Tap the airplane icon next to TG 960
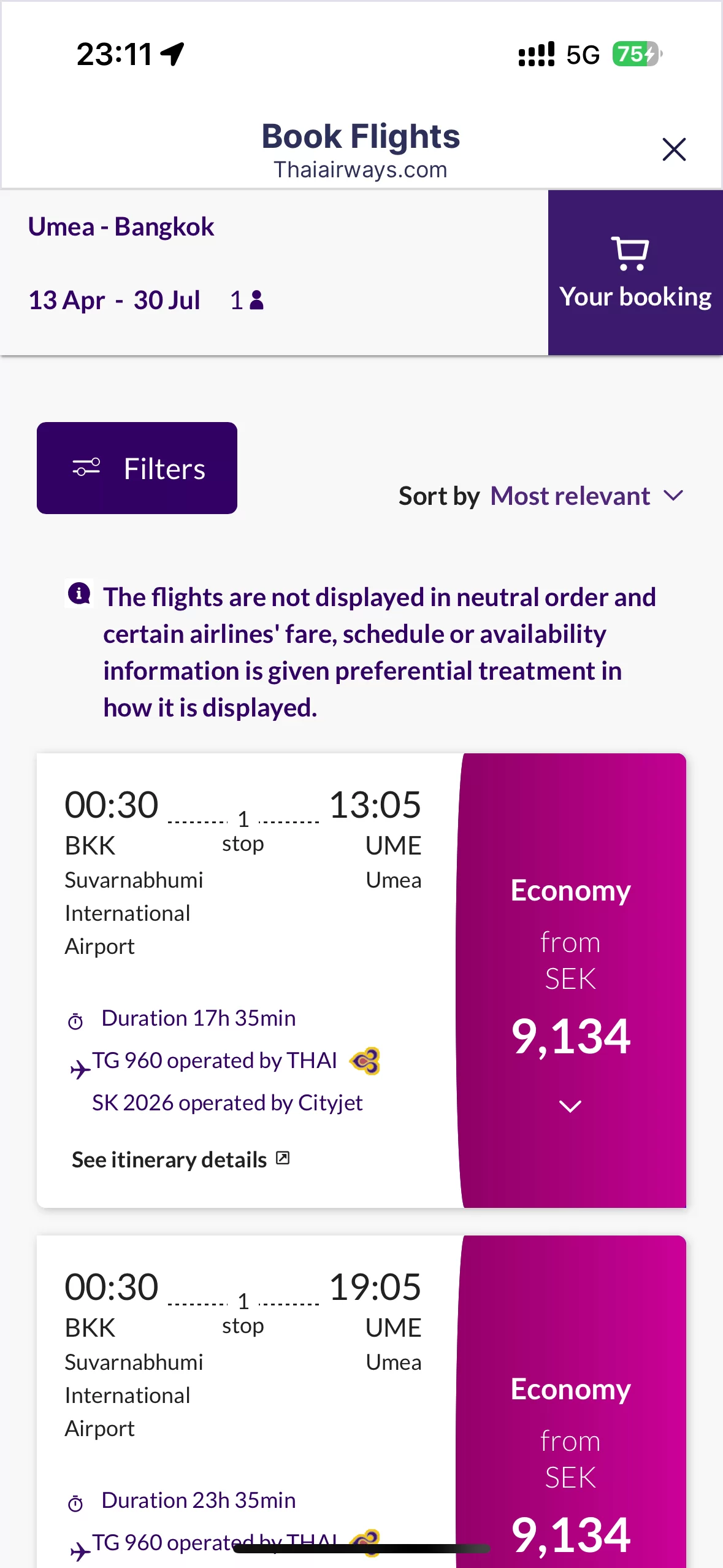 (x=80, y=1069)
